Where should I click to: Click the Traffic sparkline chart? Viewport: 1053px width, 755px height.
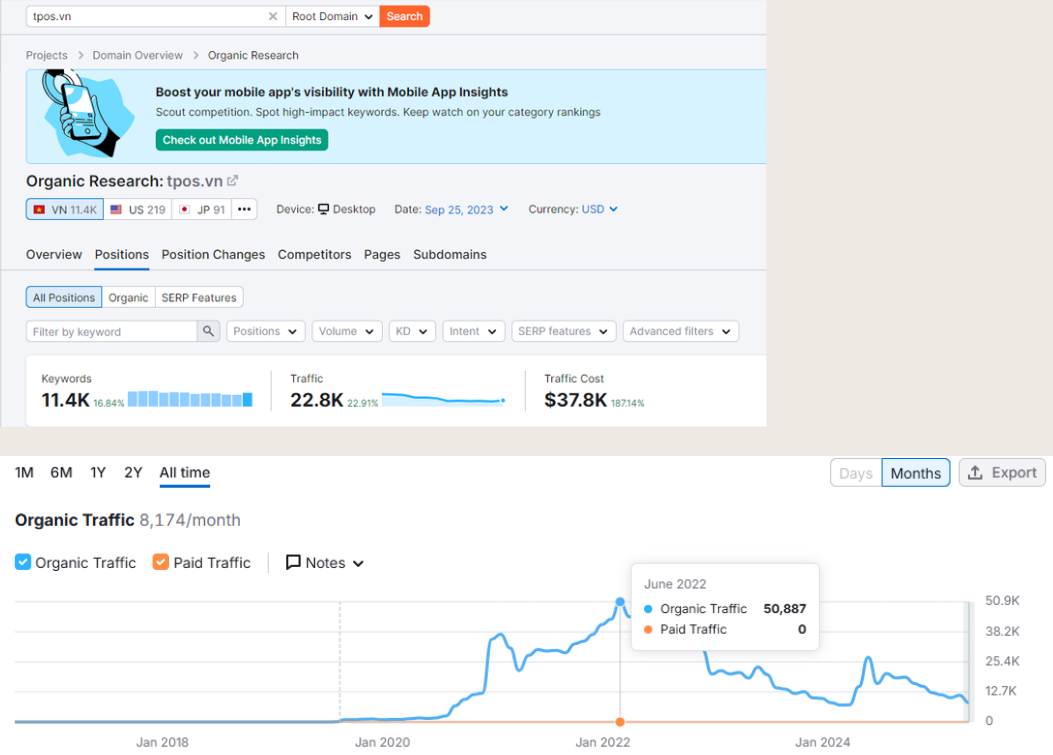click(x=443, y=400)
